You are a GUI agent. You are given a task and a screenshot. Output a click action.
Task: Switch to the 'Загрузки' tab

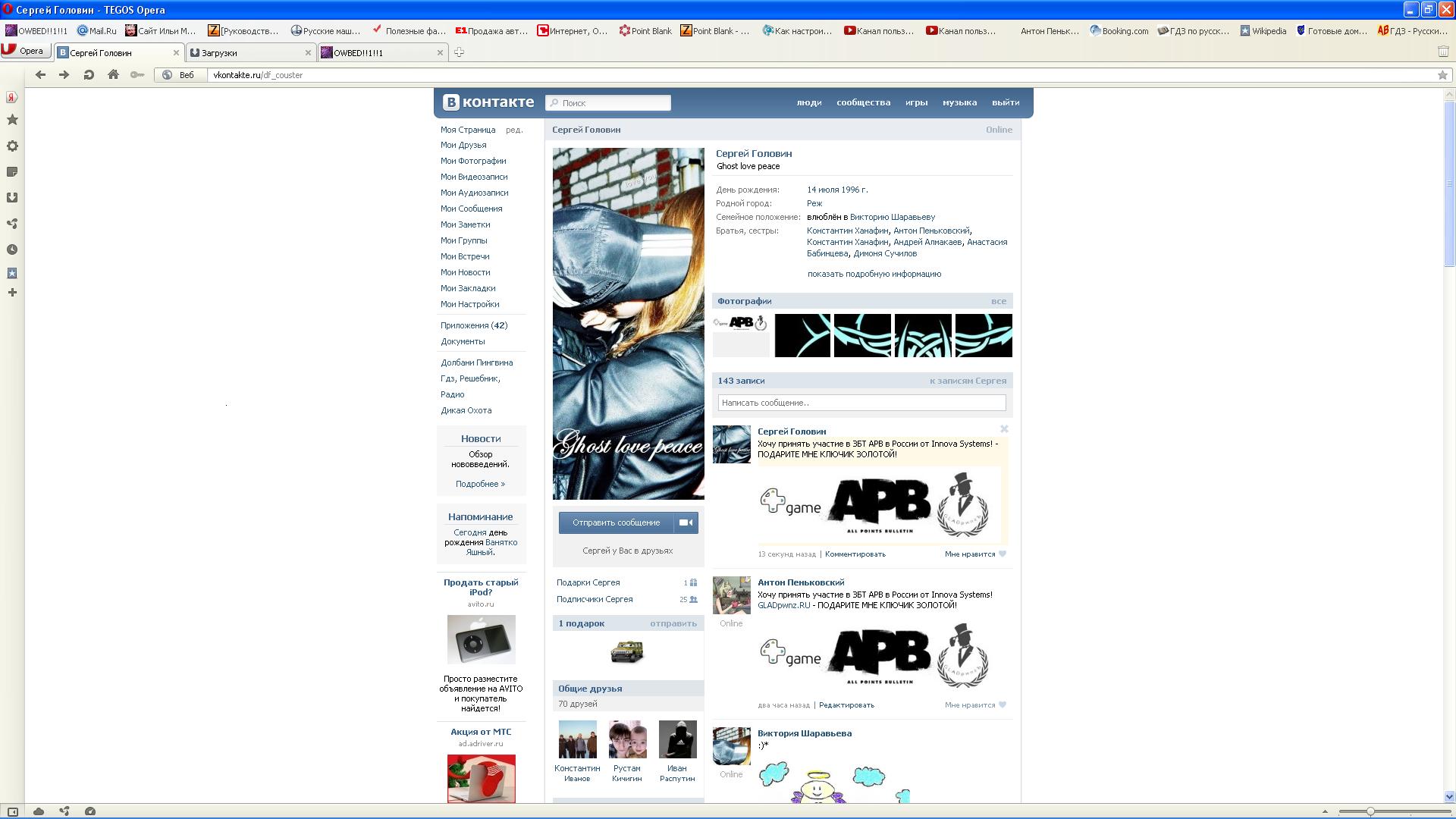click(249, 53)
